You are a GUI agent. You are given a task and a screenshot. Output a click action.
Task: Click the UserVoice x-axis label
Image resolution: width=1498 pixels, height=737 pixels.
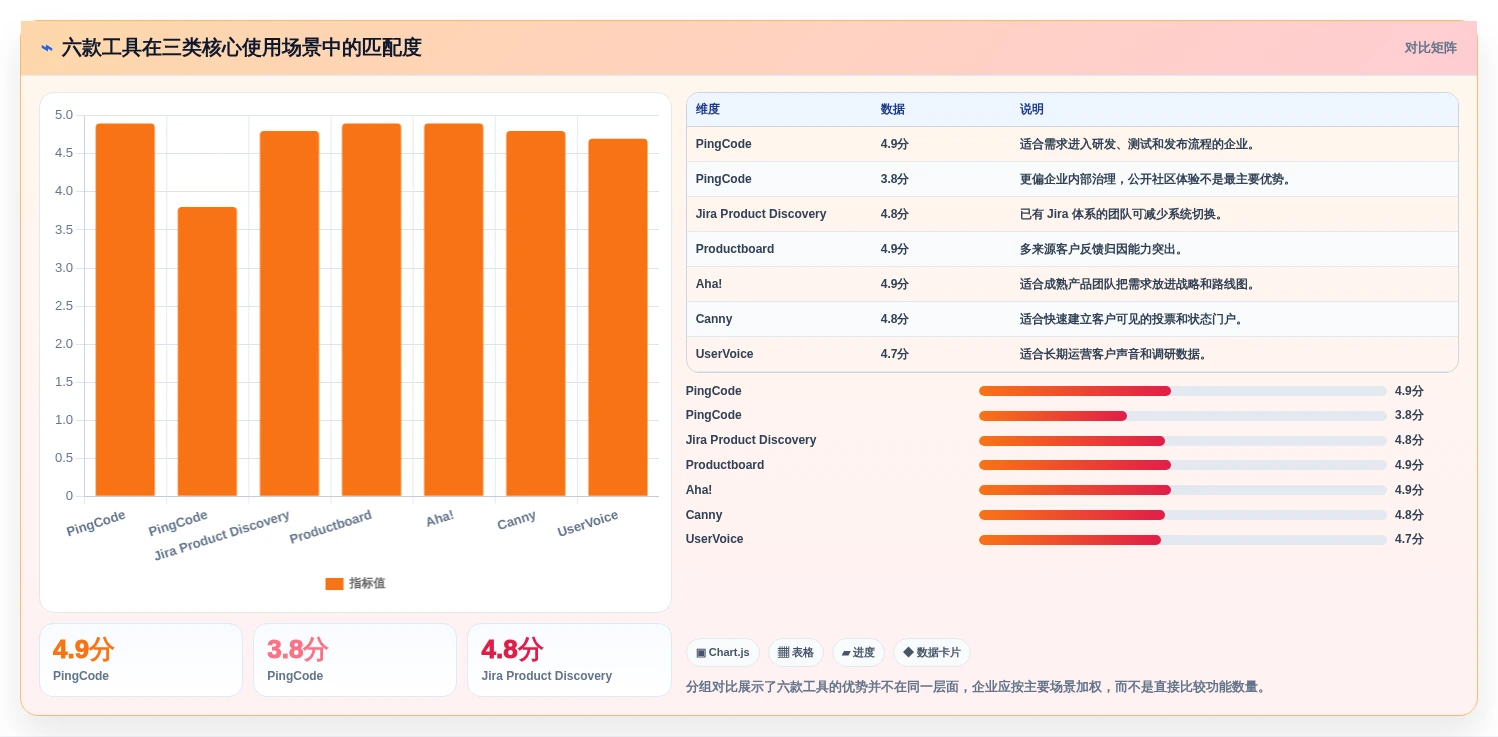click(x=588, y=523)
